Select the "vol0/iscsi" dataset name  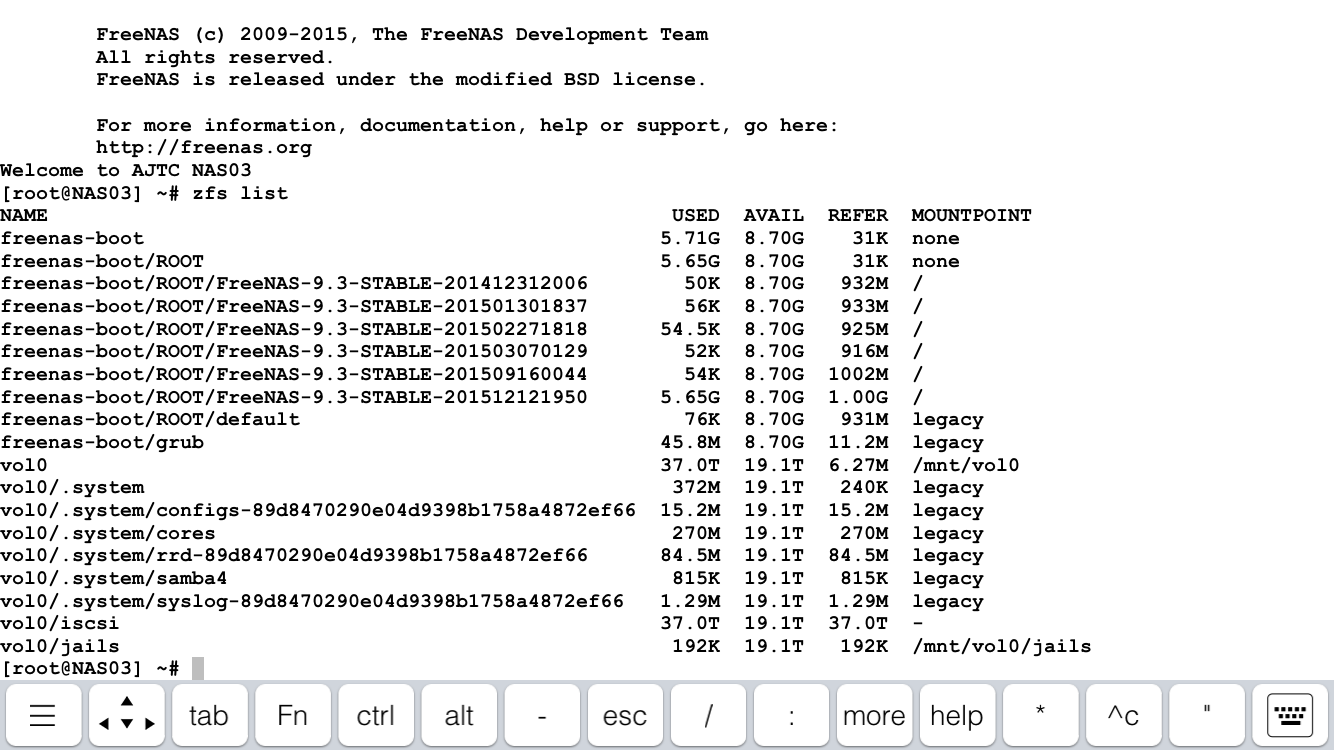tap(60, 624)
